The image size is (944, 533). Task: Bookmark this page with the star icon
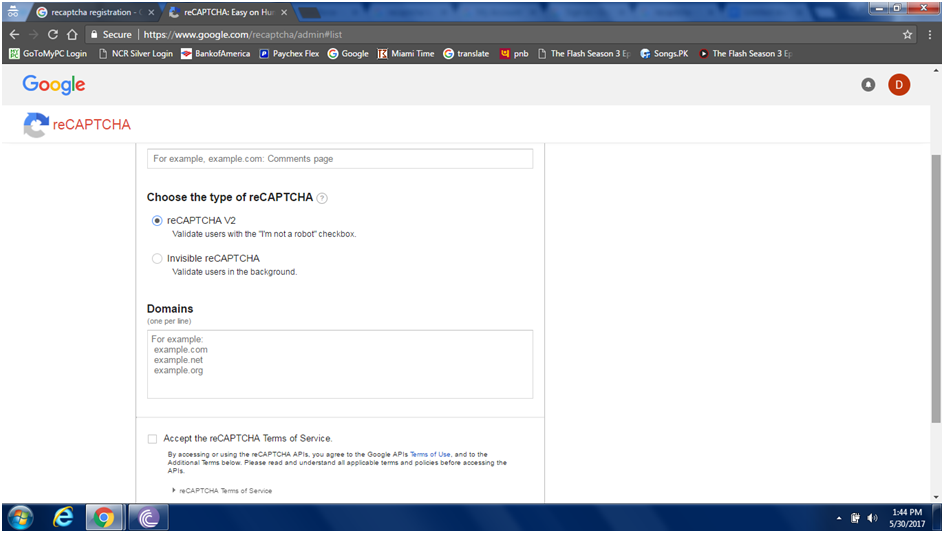(907, 34)
